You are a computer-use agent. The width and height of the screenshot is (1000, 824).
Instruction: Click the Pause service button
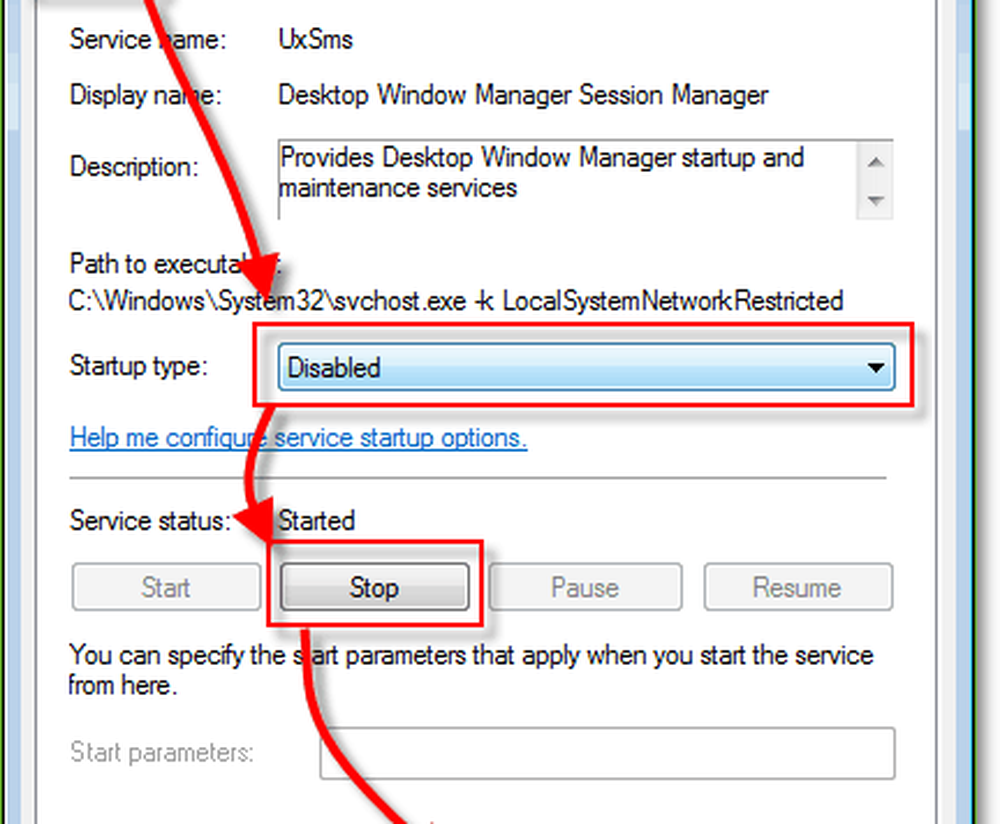pos(585,587)
